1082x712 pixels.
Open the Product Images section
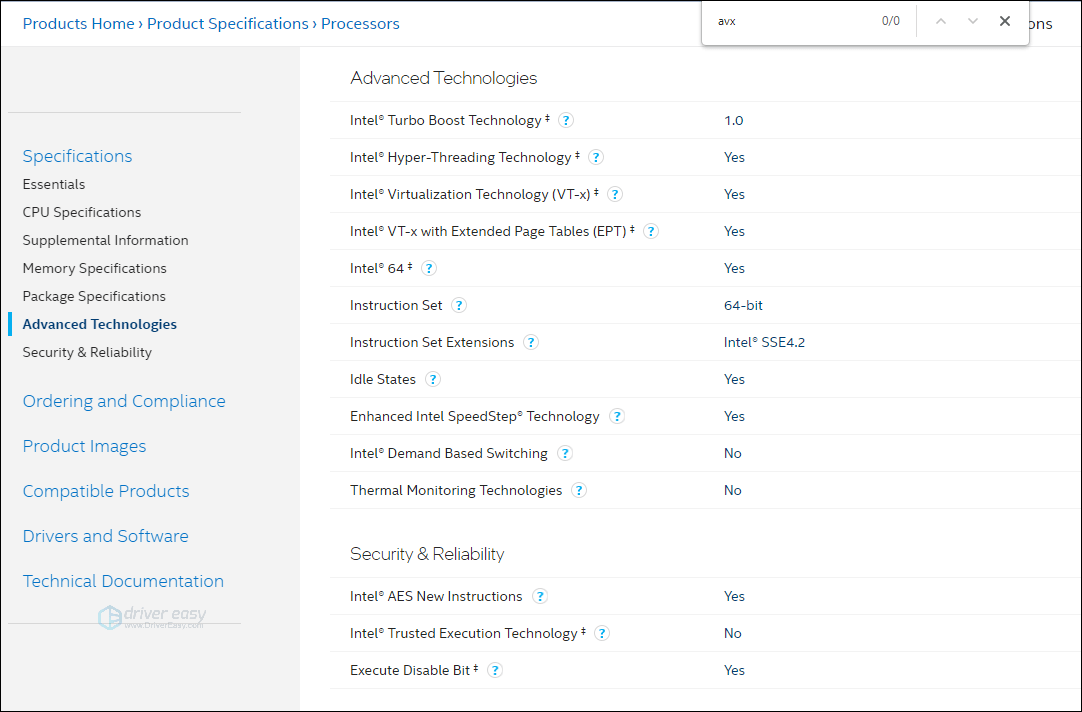84,446
